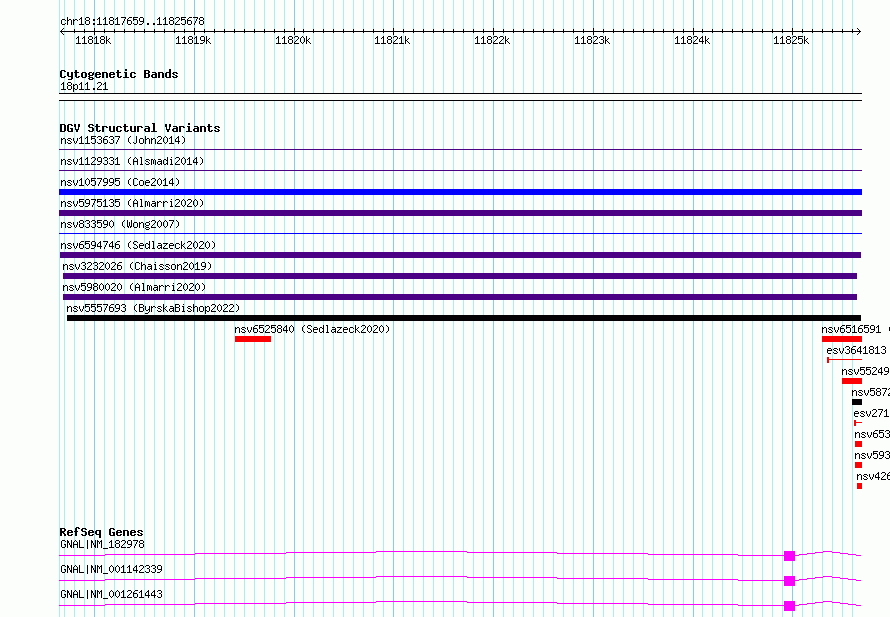The image size is (890, 617).
Task: Click the chr18:11817659..11825678 coordinate label
Action: [x=132, y=21]
